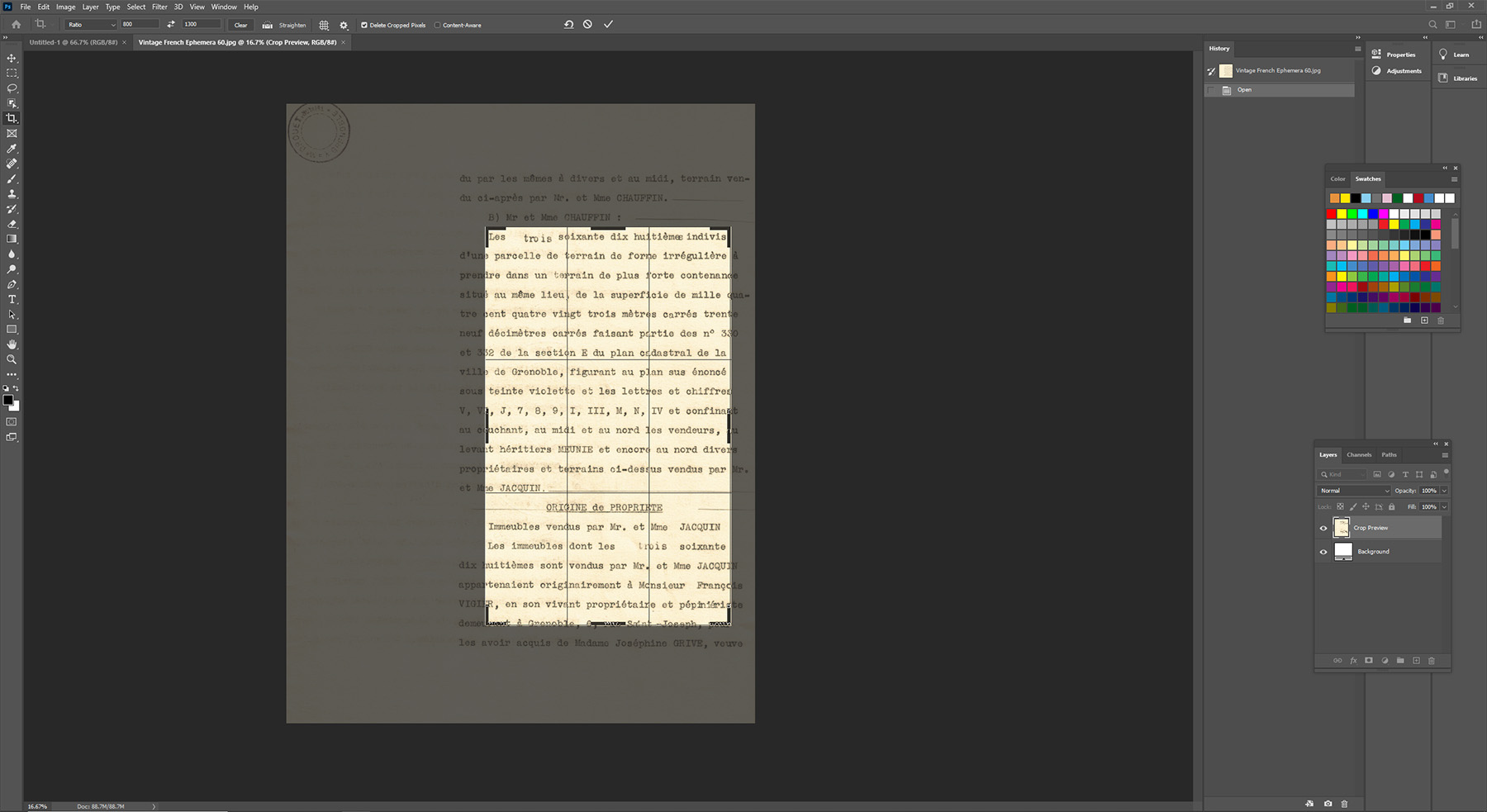This screenshot has width=1487, height=812.
Task: Open the Normal blend mode dropdown
Action: coord(1354,491)
